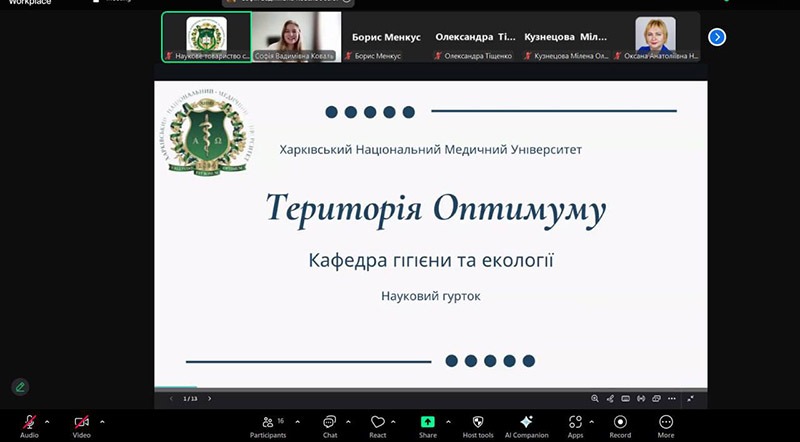
Task: Expand the Share options arrow
Action: click(448, 421)
